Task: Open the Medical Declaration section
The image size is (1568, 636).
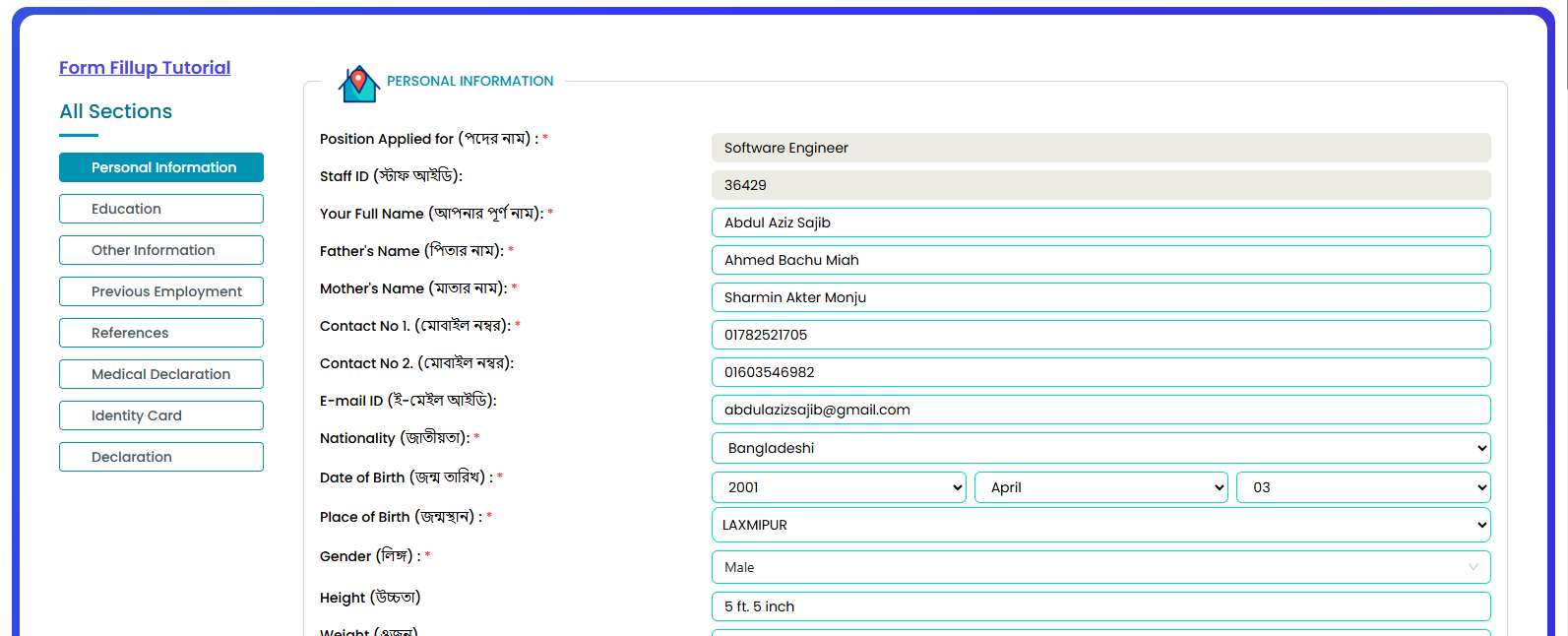Action: (x=161, y=374)
